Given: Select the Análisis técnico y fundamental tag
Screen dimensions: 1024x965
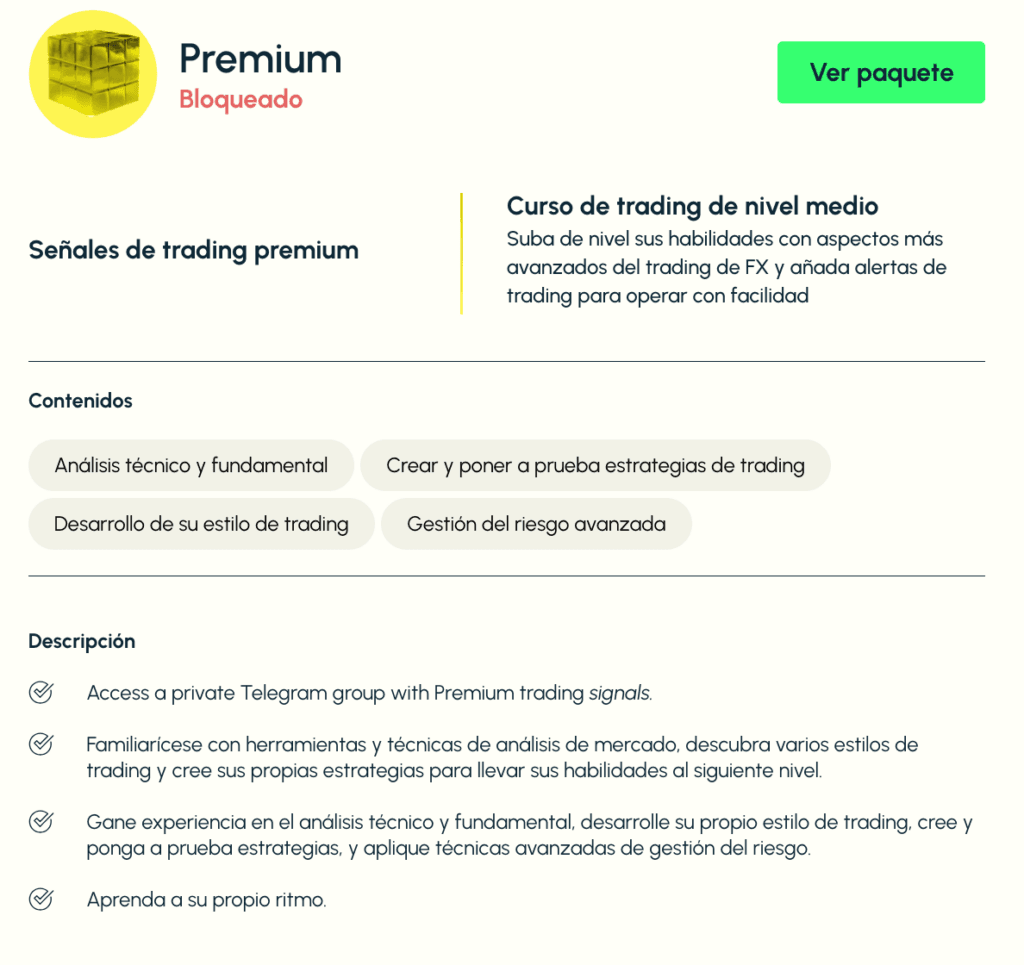Looking at the screenshot, I should click(191, 465).
